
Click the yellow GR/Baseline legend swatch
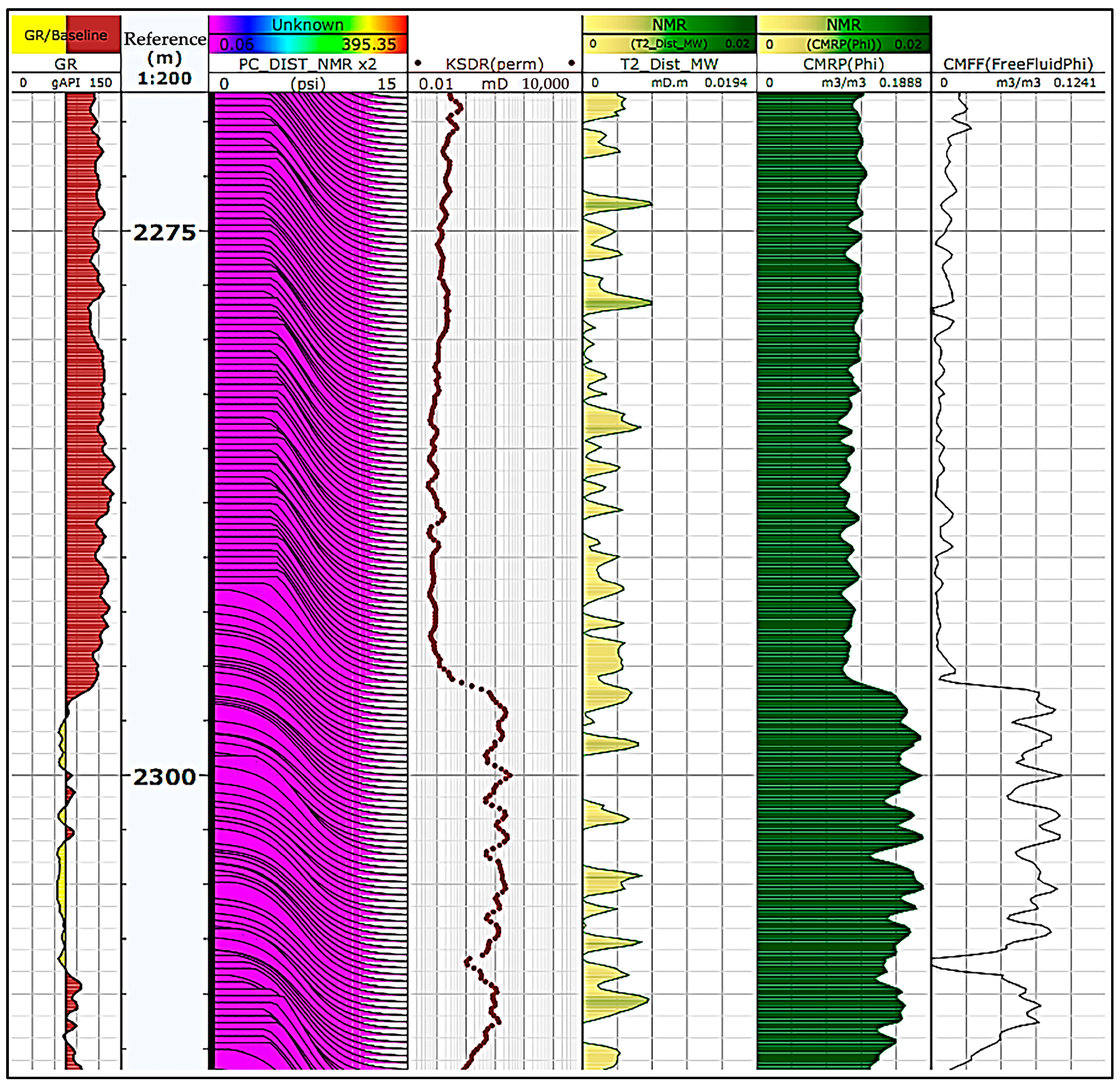[38, 35]
